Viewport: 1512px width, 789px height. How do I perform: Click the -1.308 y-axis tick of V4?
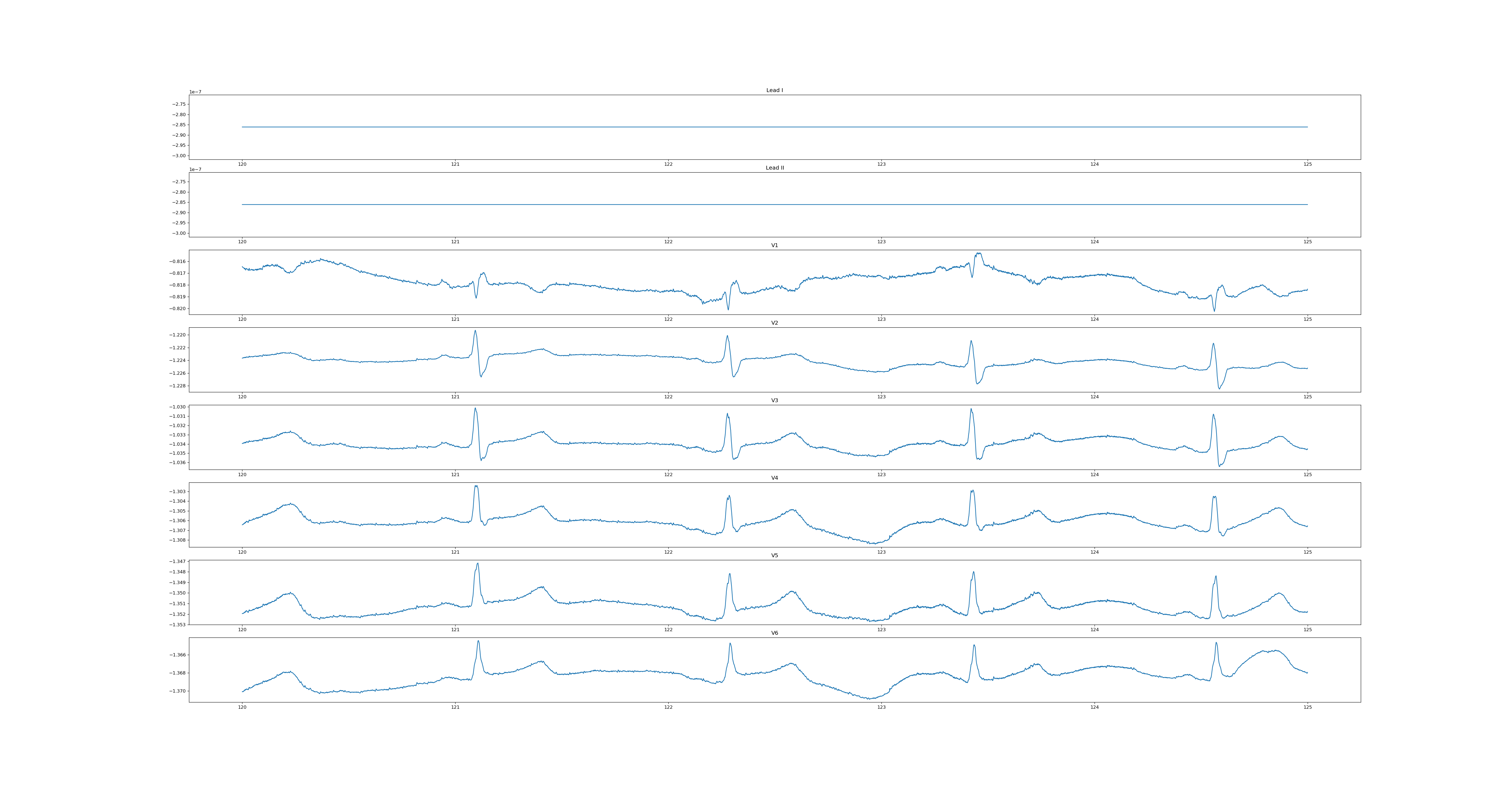click(x=177, y=540)
